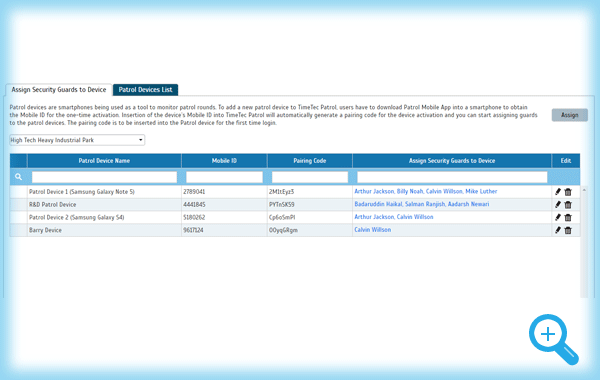
Task: Focus the Patrol Device Name filter field
Action: (104, 177)
